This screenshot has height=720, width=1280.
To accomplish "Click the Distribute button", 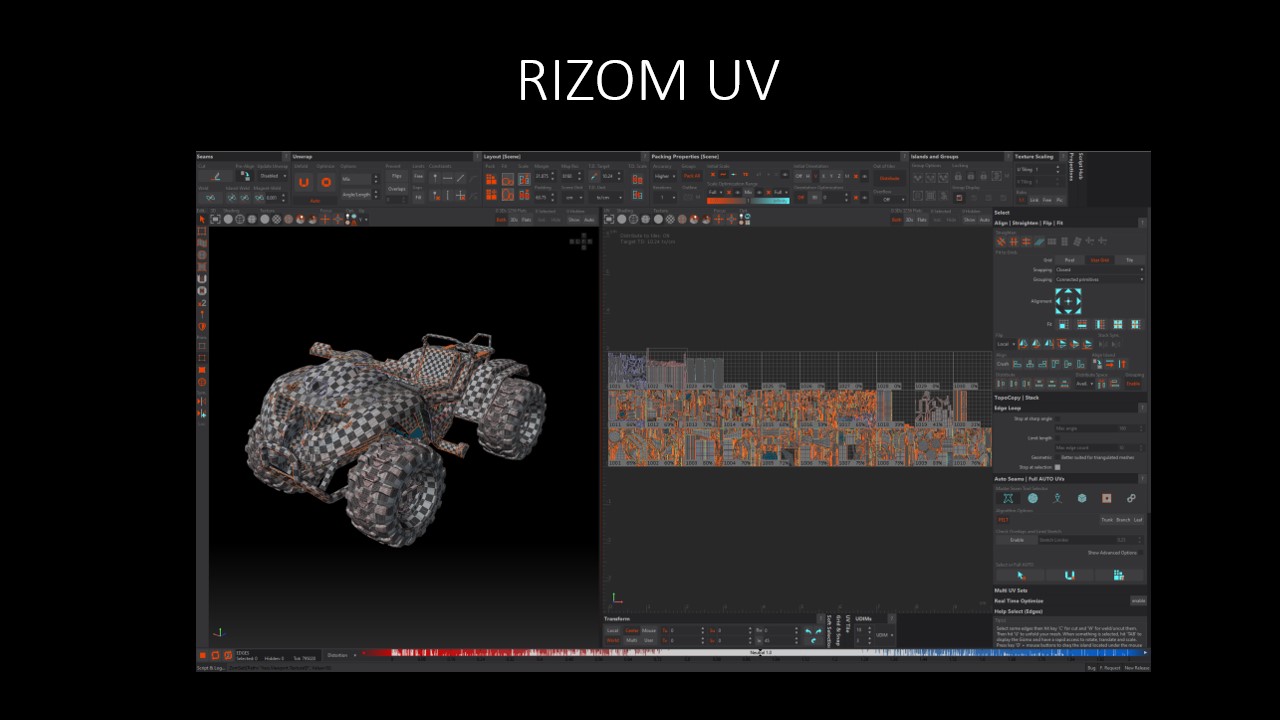I will pyautogui.click(x=889, y=178).
